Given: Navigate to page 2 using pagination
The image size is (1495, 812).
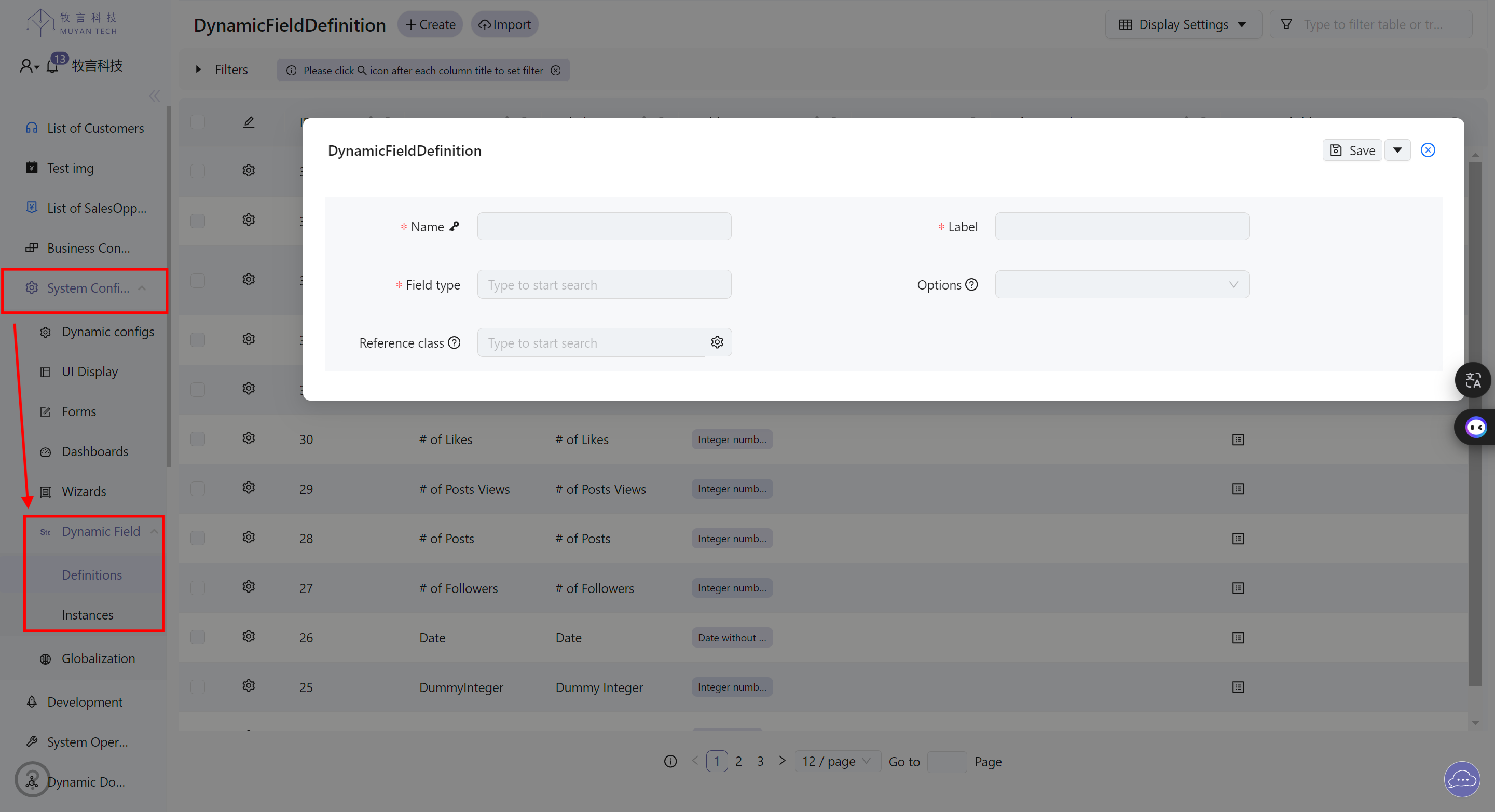Looking at the screenshot, I should tap(739, 760).
